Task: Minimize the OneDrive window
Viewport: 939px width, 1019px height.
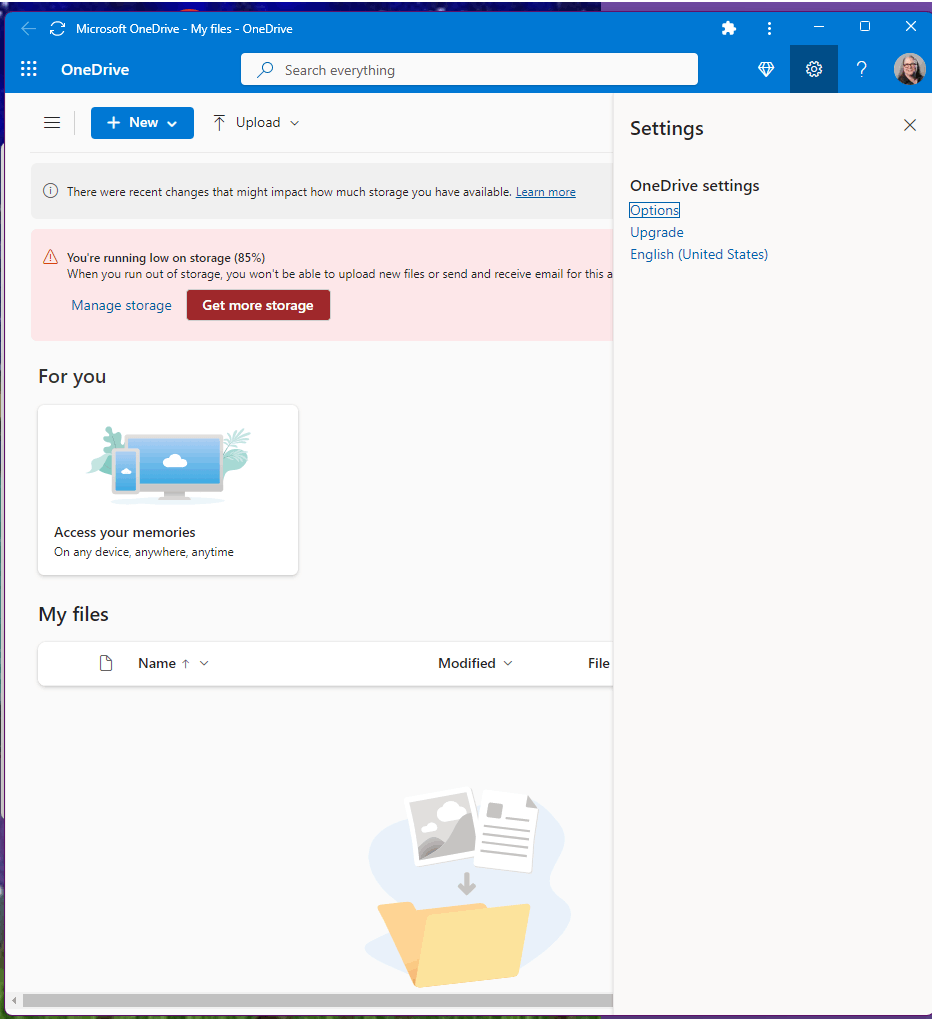Action: click(819, 27)
